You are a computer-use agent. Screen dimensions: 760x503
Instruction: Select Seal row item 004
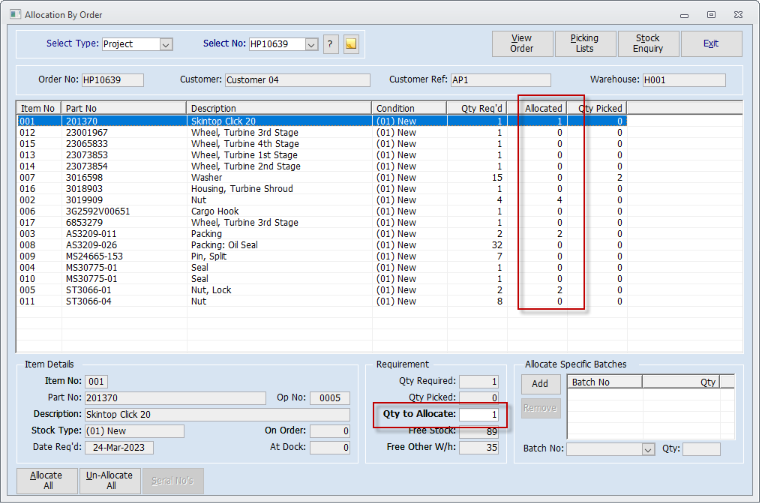click(x=322, y=267)
